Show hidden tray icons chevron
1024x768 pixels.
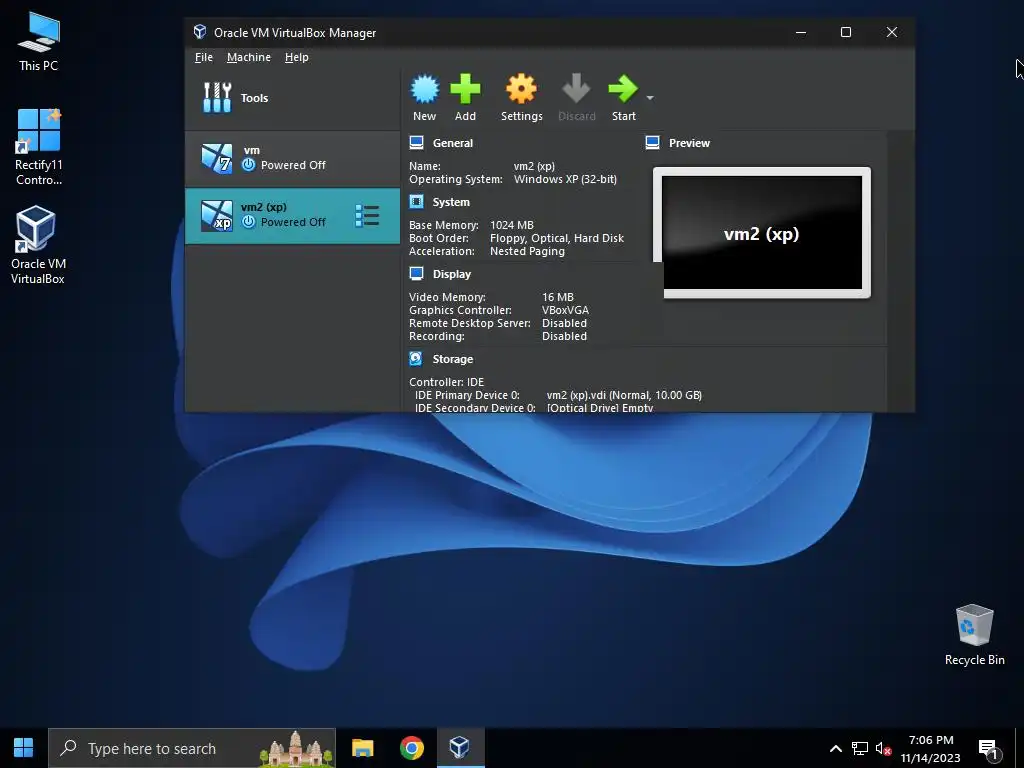(835, 748)
